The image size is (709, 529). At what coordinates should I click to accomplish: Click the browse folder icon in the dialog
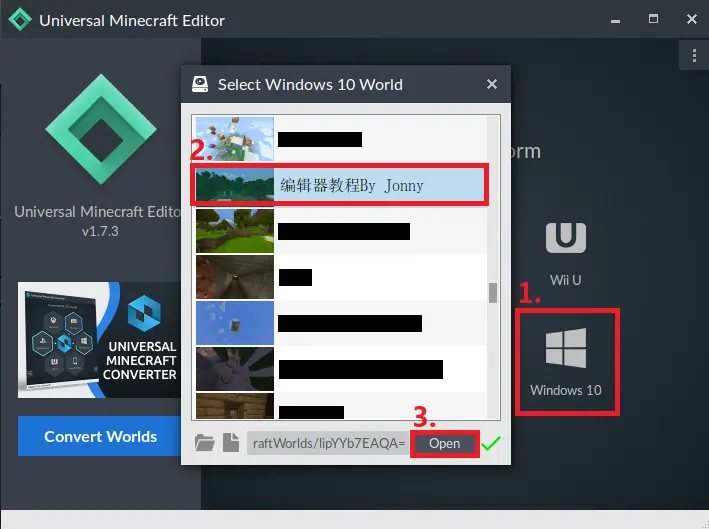coord(205,443)
